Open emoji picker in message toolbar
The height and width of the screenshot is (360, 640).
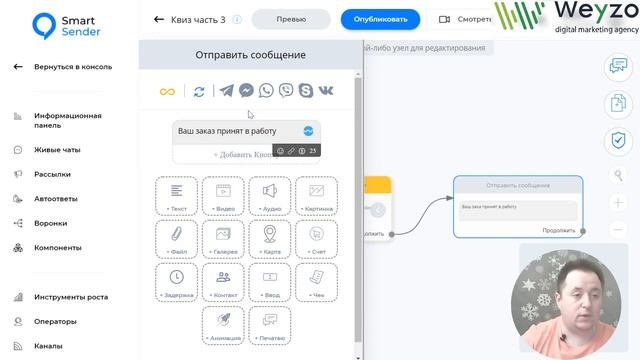tap(280, 151)
